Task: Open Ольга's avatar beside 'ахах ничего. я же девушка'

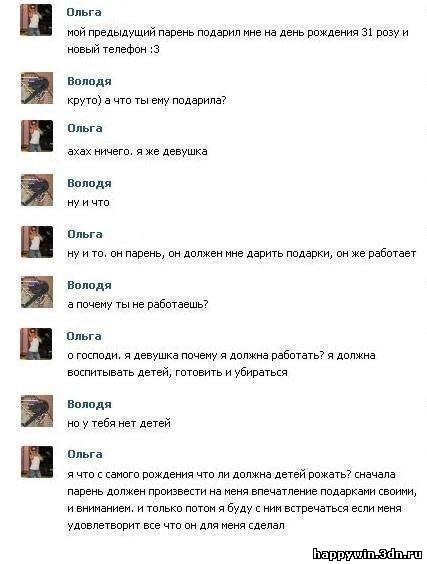Action: 37,136
